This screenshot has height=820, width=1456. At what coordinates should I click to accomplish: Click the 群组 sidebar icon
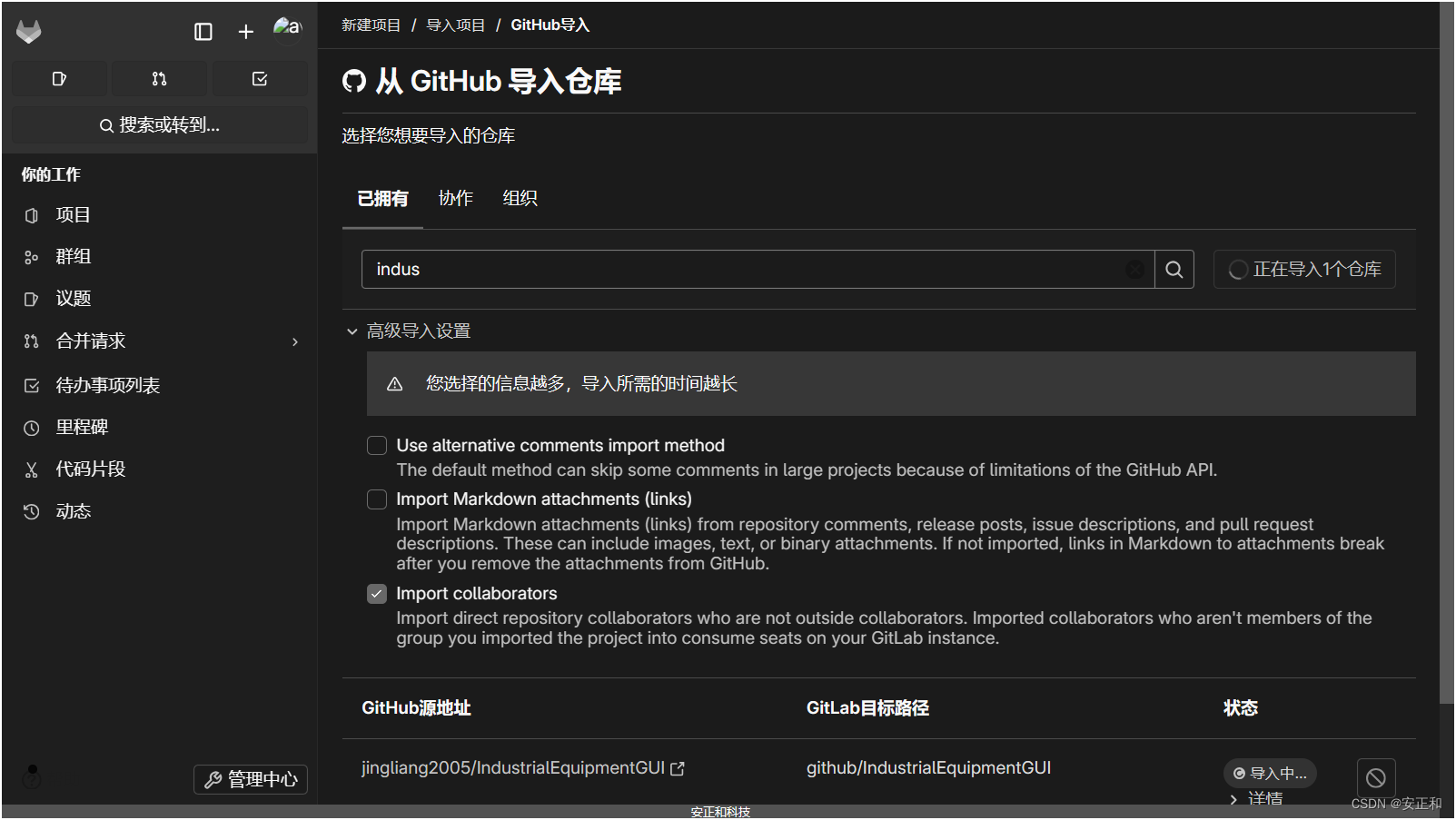pos(32,258)
